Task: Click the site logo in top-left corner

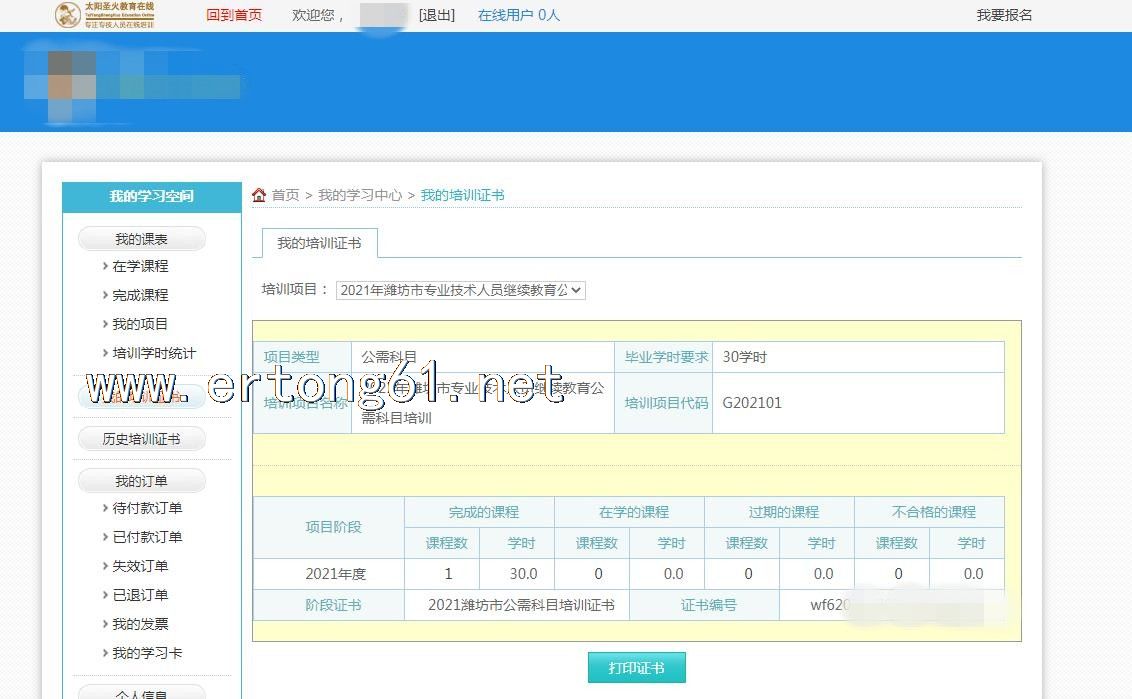Action: point(104,15)
